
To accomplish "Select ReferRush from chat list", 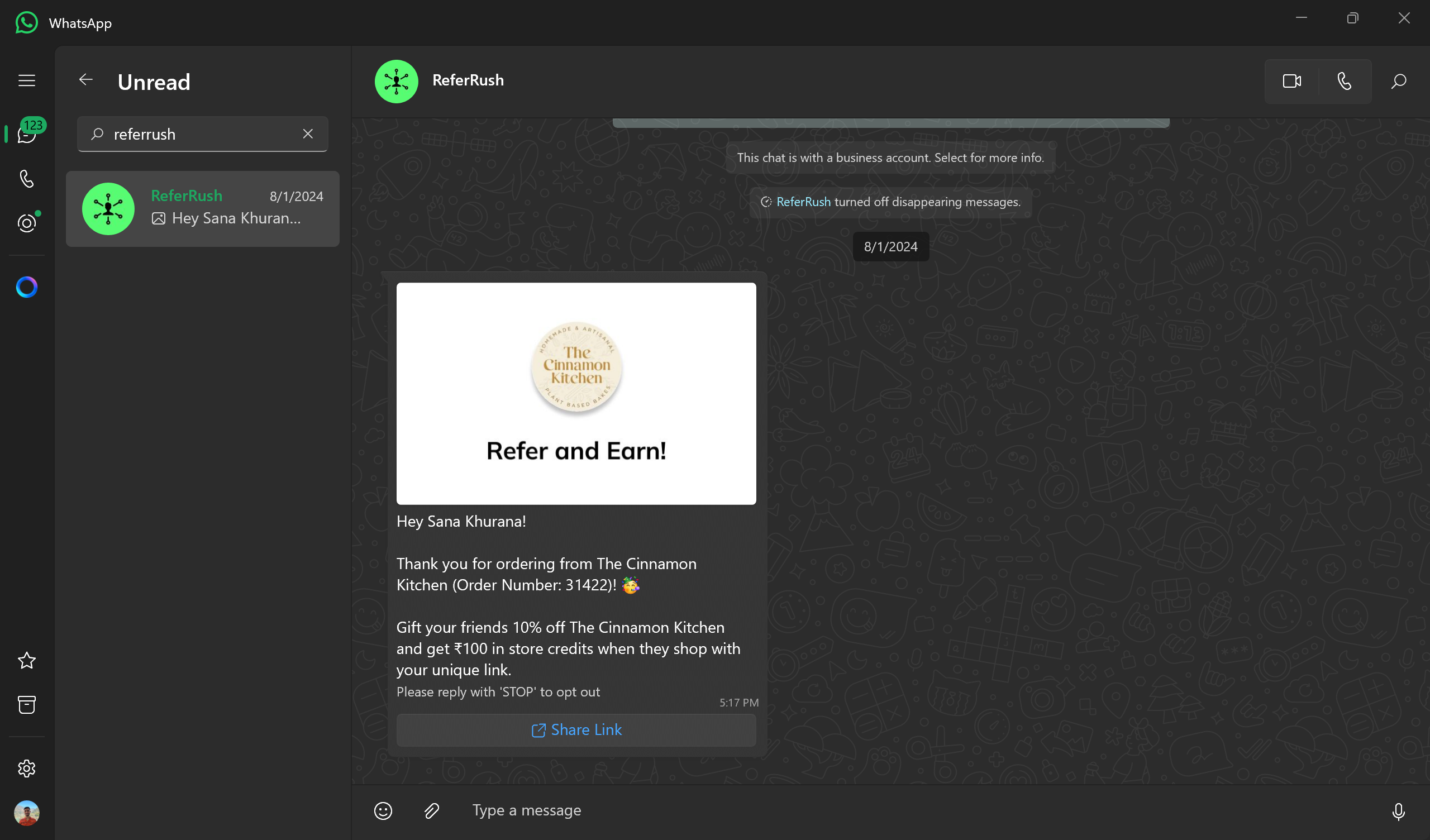I will point(202,208).
